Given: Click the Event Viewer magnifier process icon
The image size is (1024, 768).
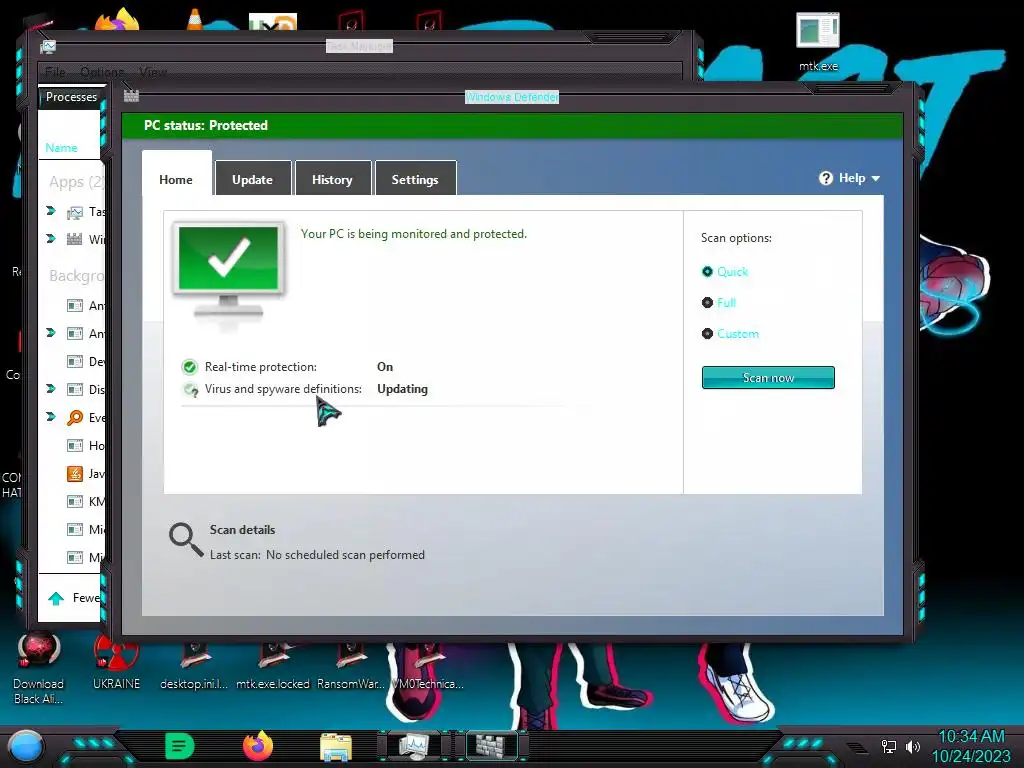Looking at the screenshot, I should pos(75,417).
